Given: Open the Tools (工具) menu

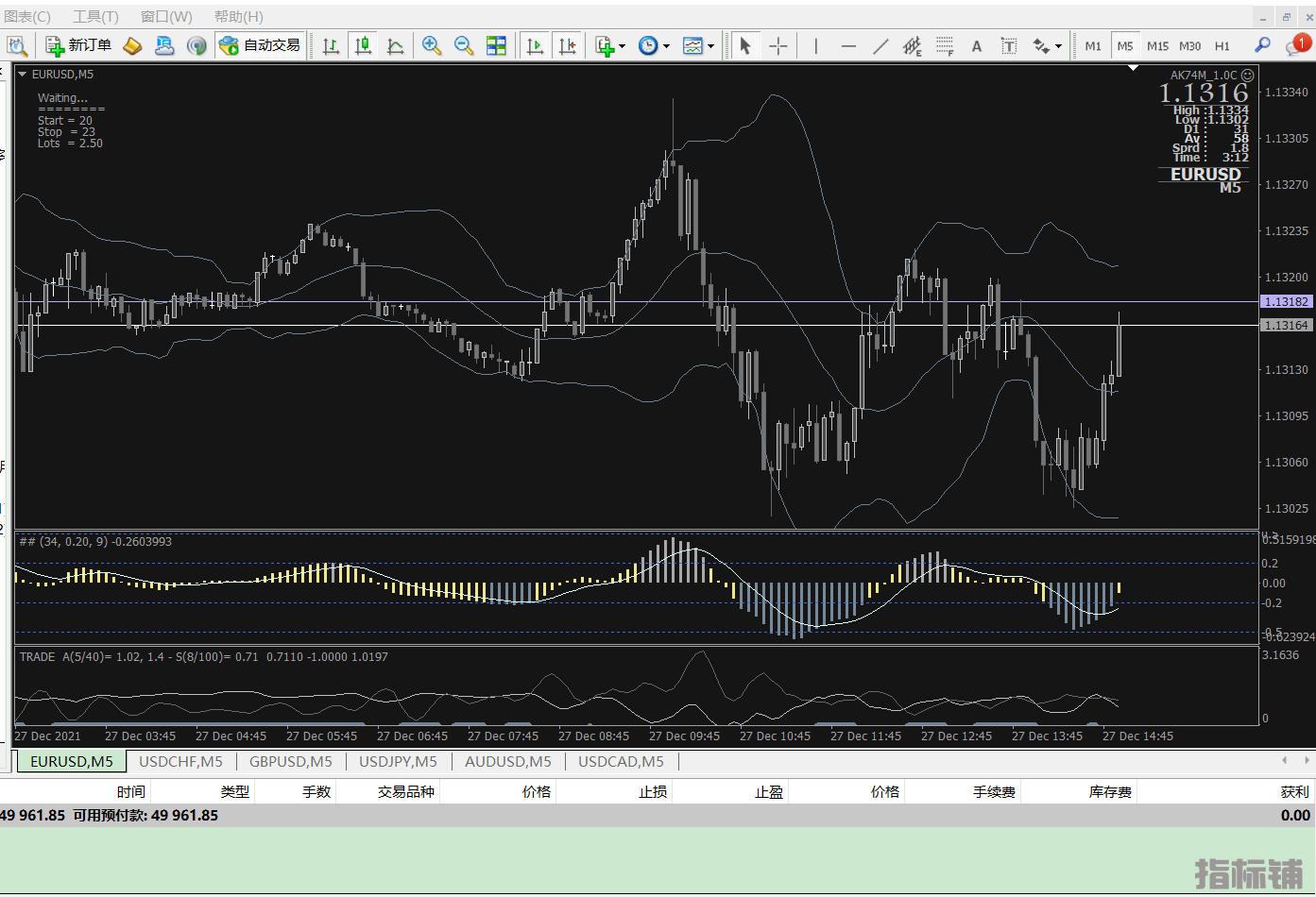Looking at the screenshot, I should tap(95, 16).
